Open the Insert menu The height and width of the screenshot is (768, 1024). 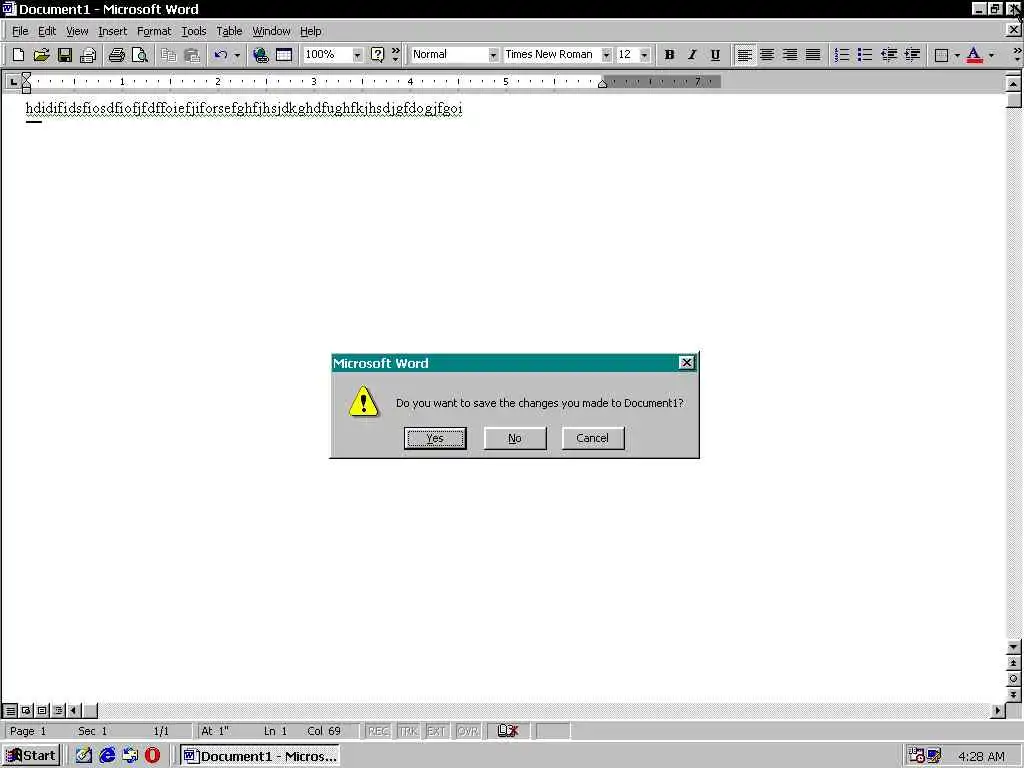point(112,31)
